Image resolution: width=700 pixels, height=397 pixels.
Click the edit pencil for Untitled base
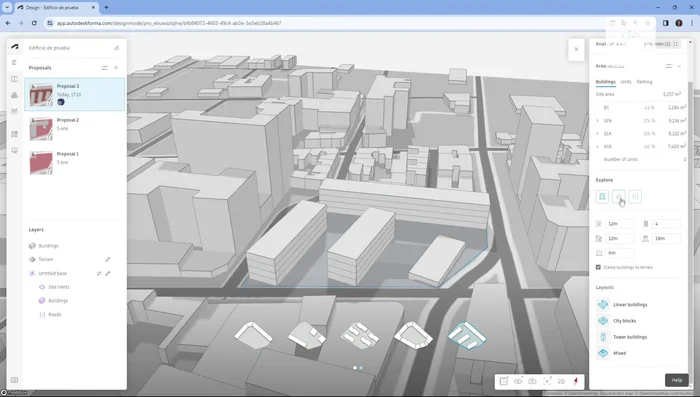[108, 273]
